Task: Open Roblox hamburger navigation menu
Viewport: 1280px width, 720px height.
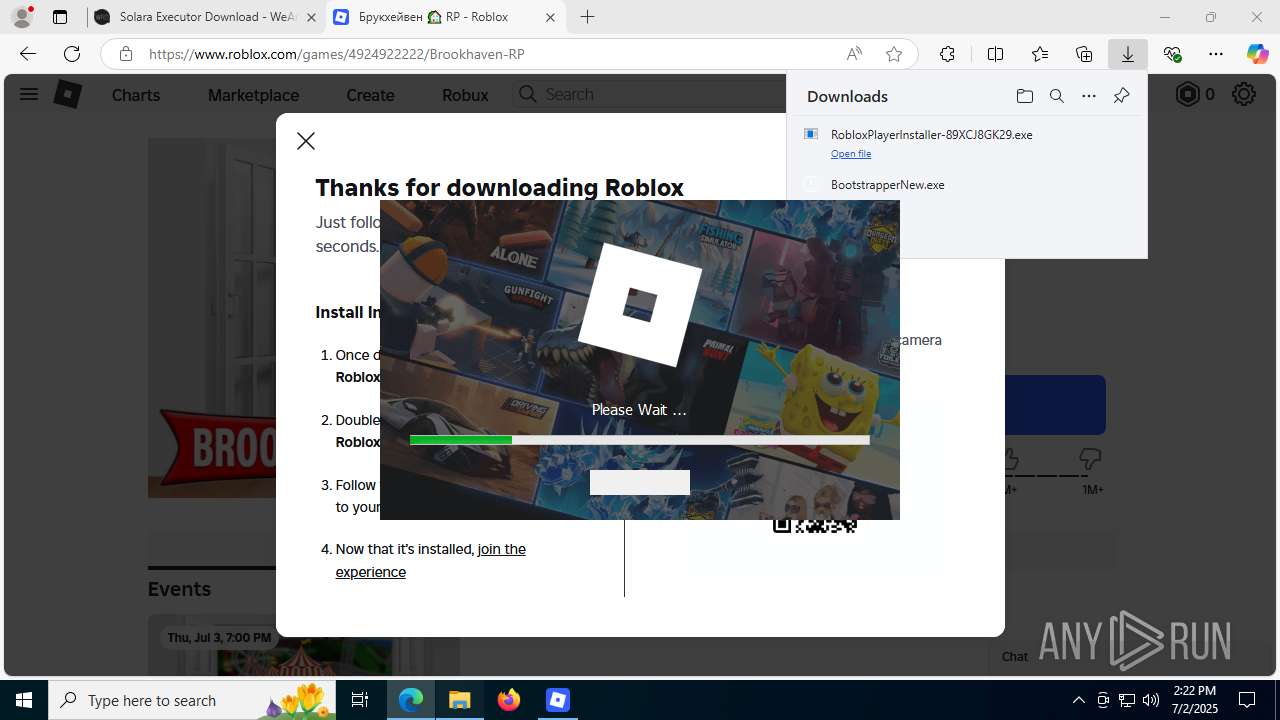Action: pos(29,94)
